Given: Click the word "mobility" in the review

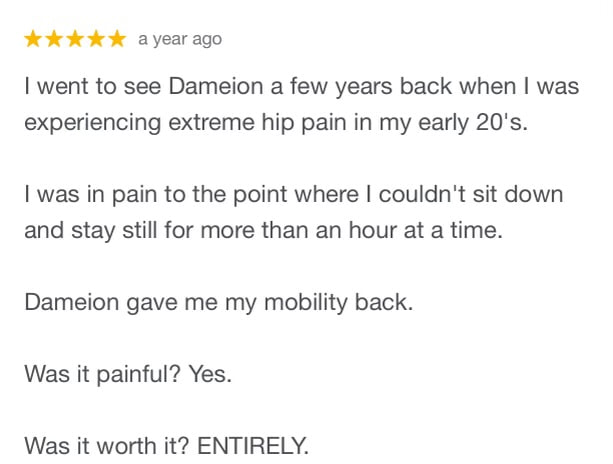Looking at the screenshot, I should pos(306,303).
